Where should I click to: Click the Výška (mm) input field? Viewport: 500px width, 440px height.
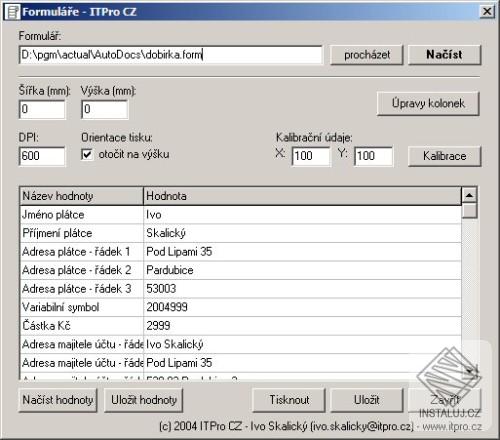[x=105, y=109]
